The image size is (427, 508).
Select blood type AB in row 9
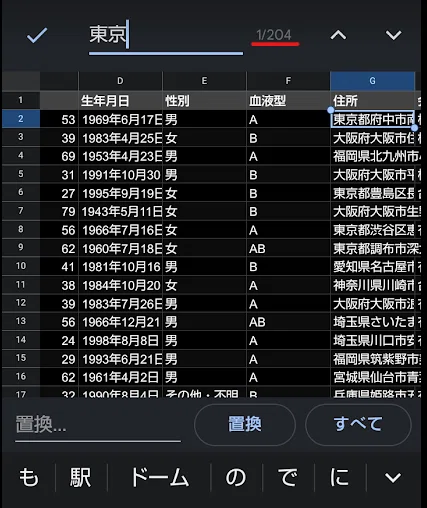[x=288, y=249]
